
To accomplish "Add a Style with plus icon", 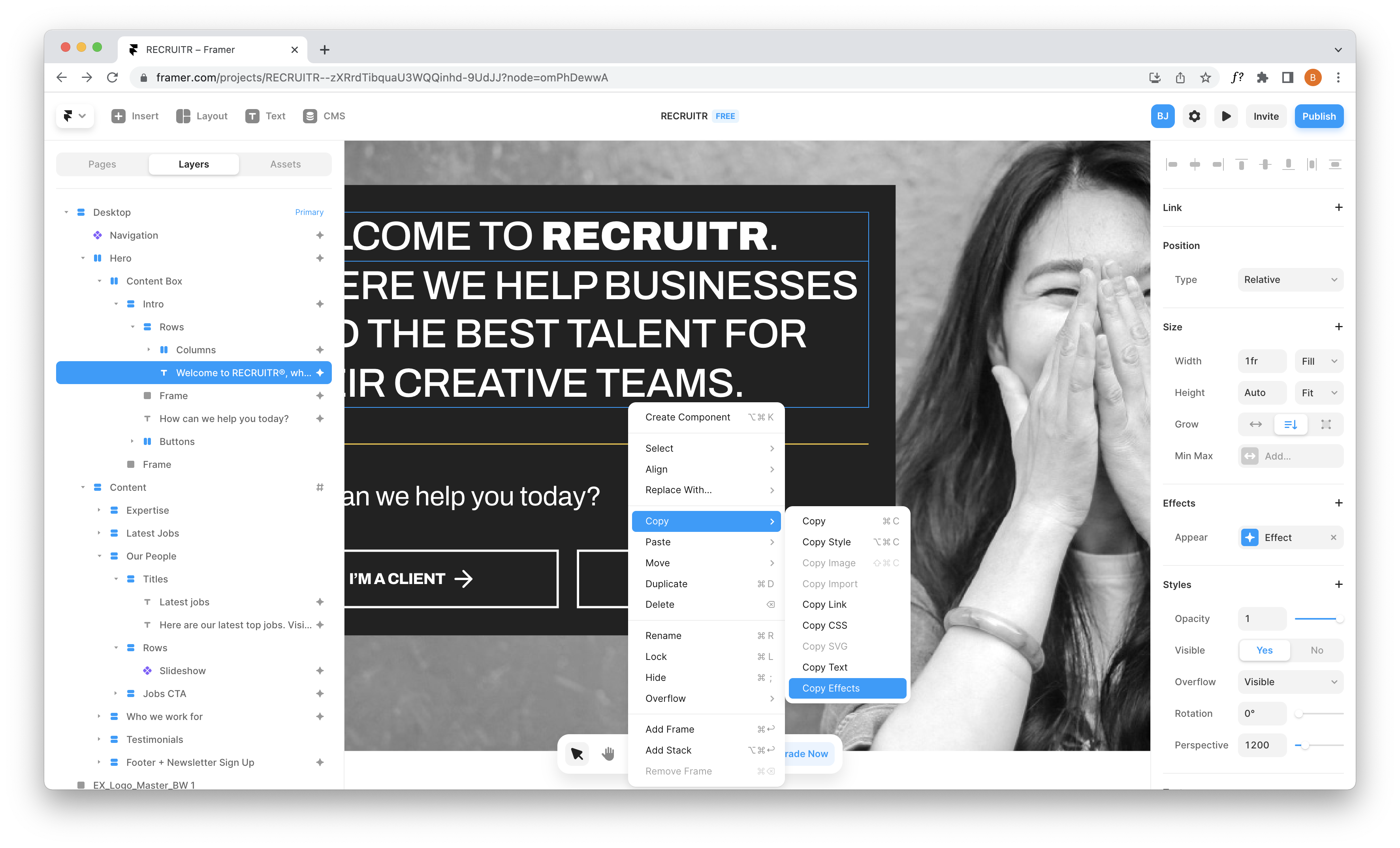I will point(1338,584).
